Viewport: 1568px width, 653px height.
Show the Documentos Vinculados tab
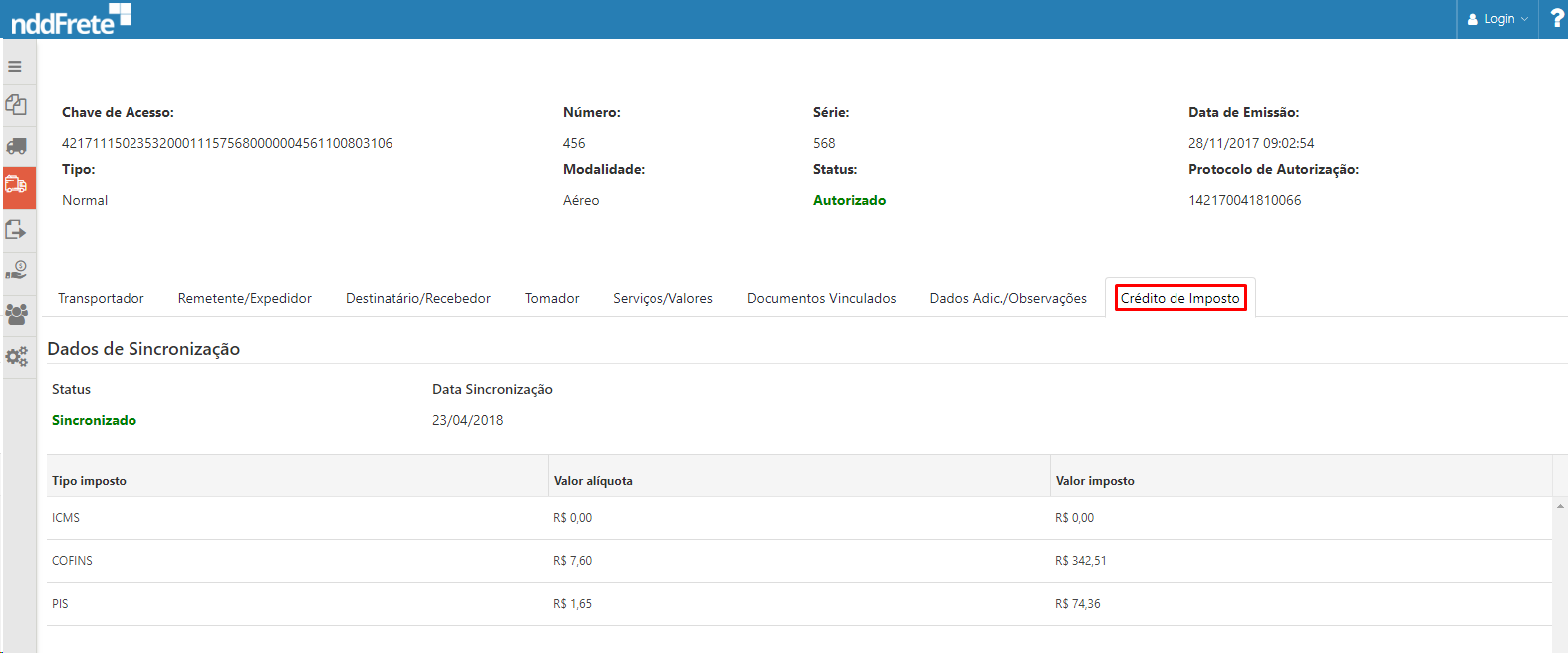821,298
